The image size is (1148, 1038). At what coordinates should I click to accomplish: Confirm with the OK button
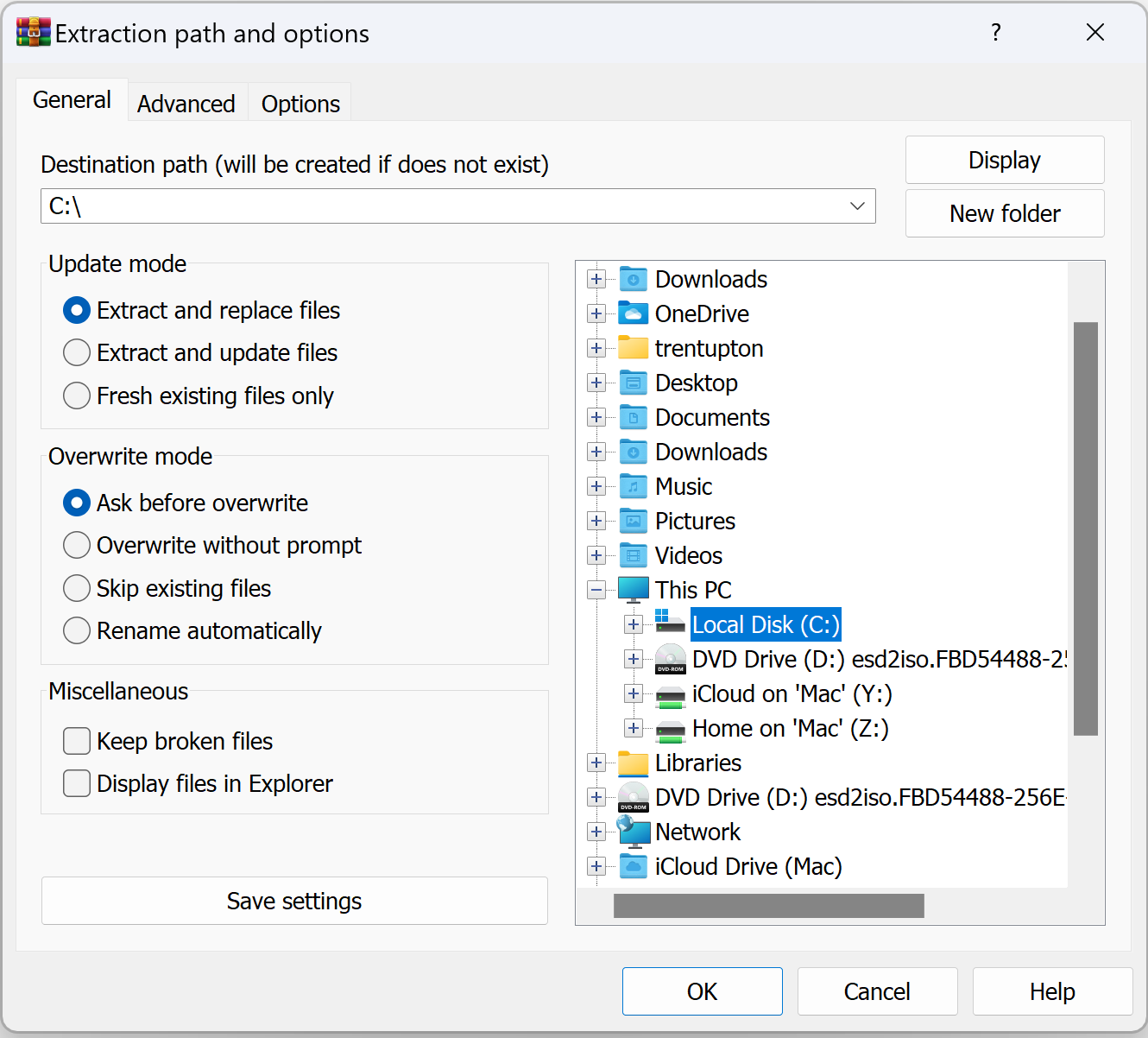[x=703, y=991]
